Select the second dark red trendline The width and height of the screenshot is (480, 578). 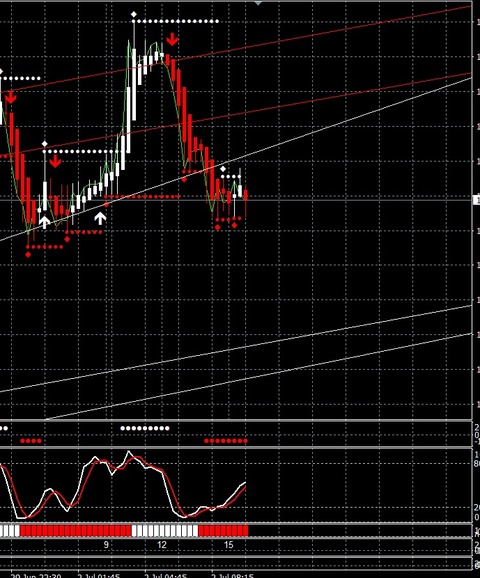point(236,114)
